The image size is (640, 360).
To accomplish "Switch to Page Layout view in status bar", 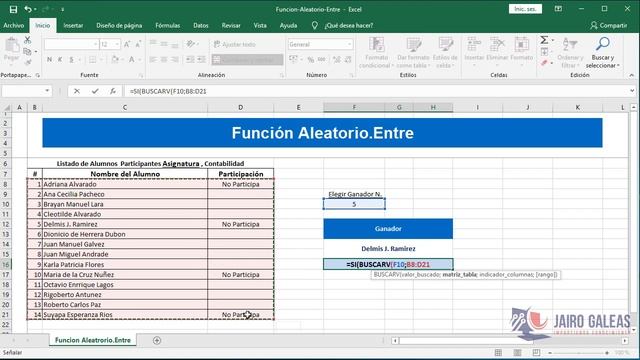I will pos(517,352).
